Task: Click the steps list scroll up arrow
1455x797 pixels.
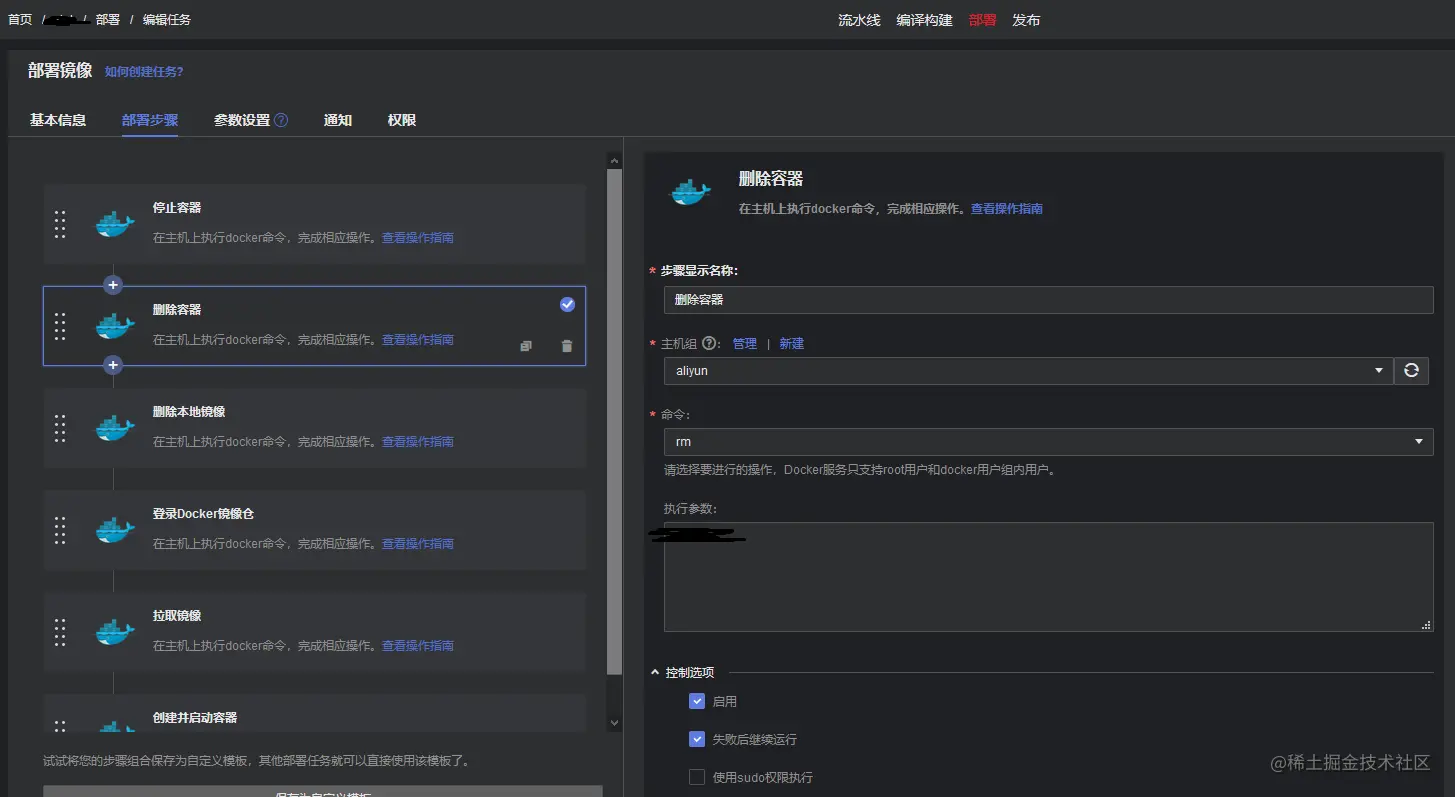Action: [x=615, y=160]
